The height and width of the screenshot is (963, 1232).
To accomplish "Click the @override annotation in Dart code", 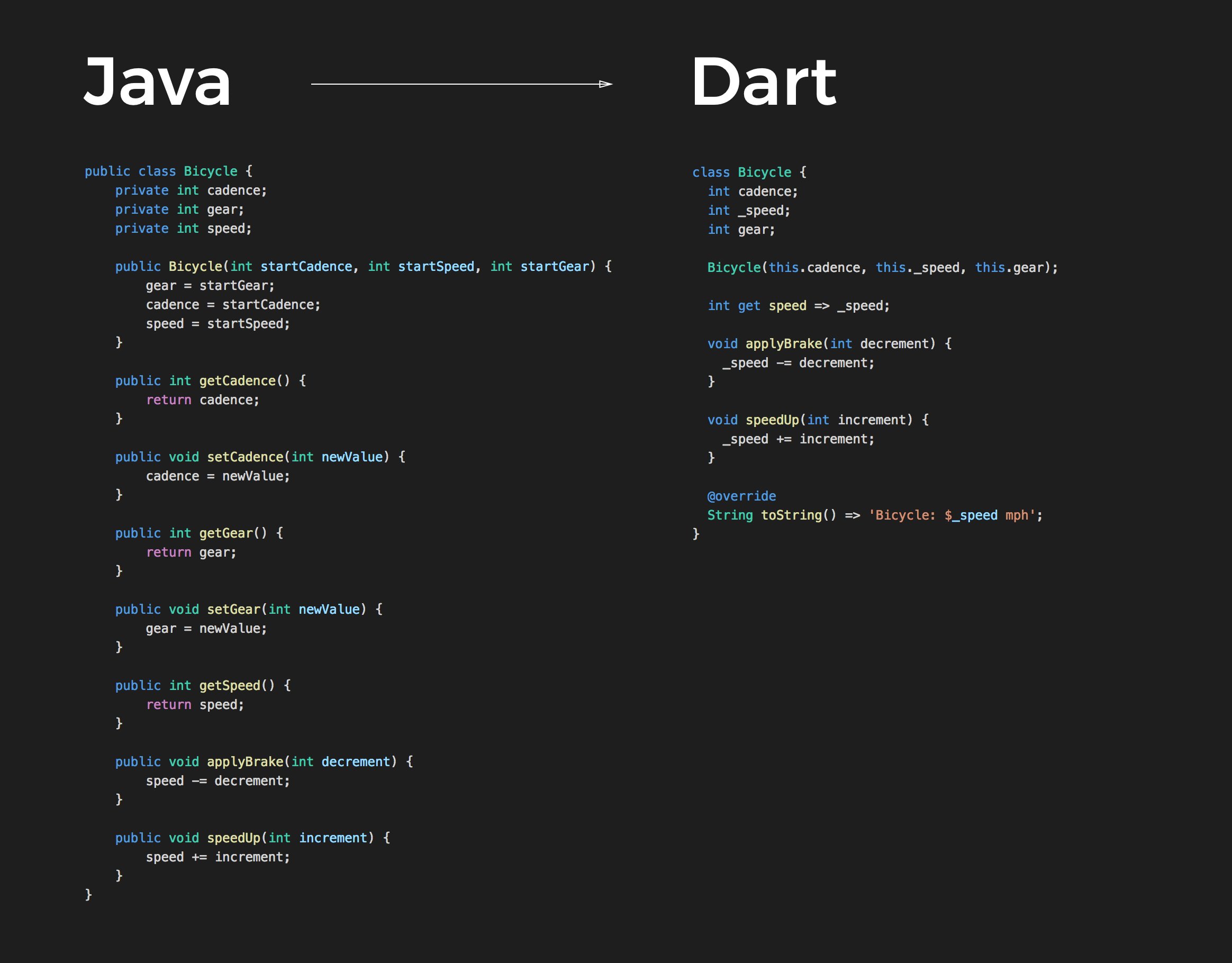I will click(741, 495).
